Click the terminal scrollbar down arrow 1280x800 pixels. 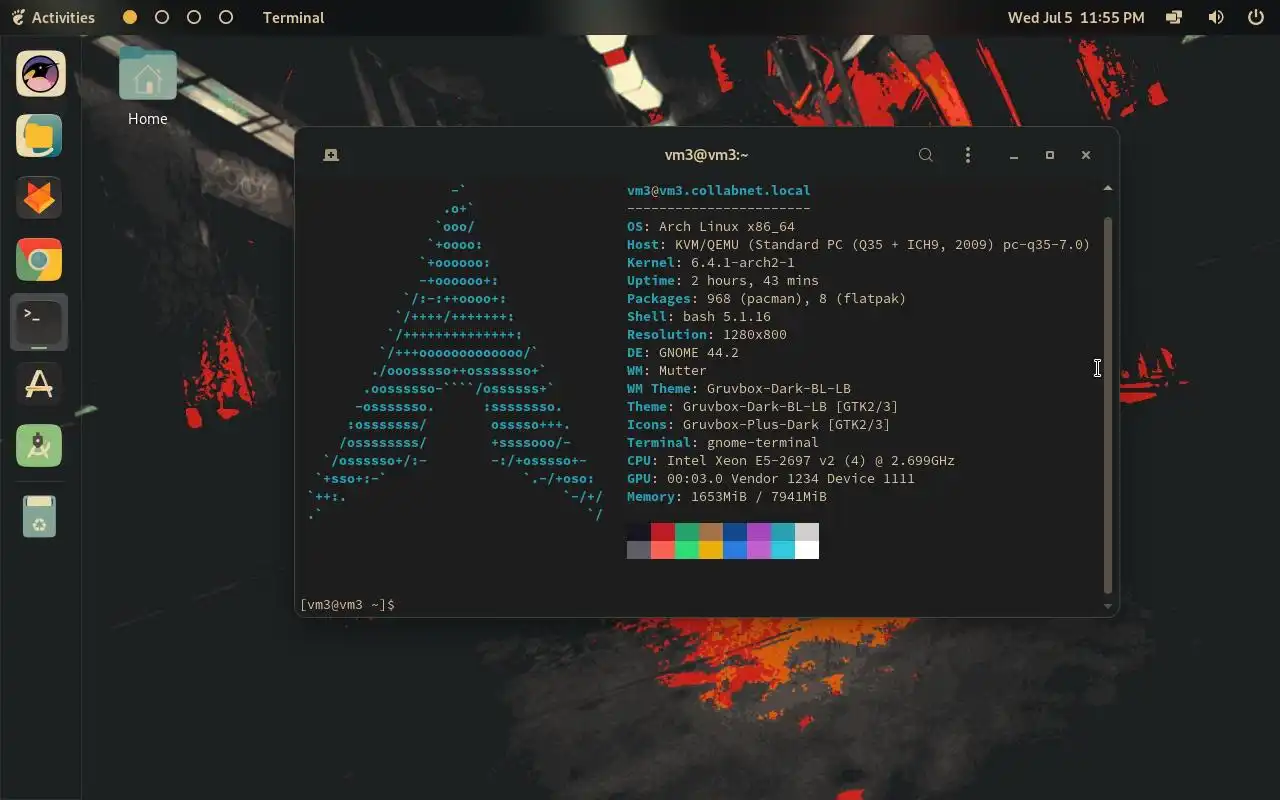pos(1107,606)
